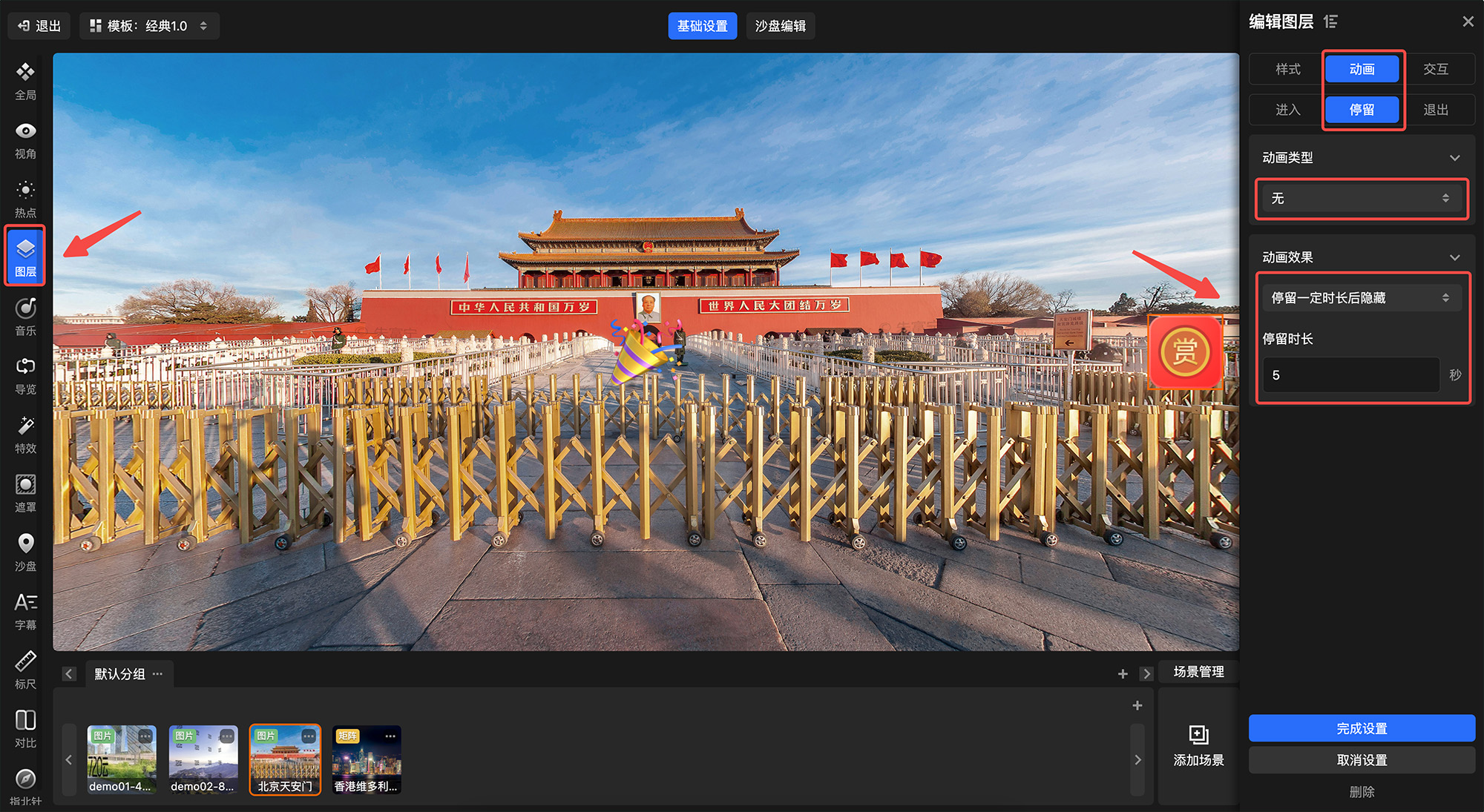The height and width of the screenshot is (812, 1484).
Task: Open the 沙盘 sandbox map tool
Action: point(25,552)
